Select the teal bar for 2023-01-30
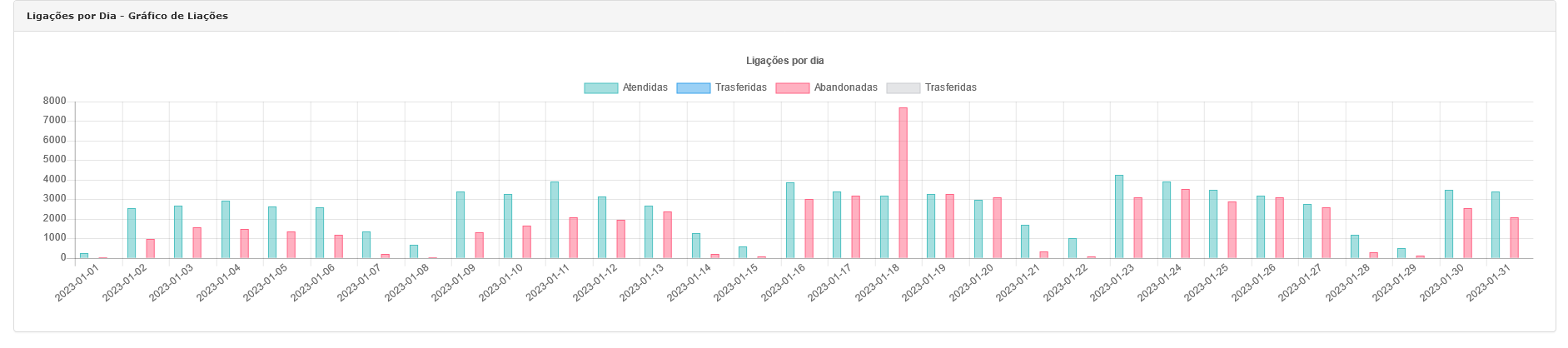The width and height of the screenshot is (1568, 348). click(x=1449, y=224)
